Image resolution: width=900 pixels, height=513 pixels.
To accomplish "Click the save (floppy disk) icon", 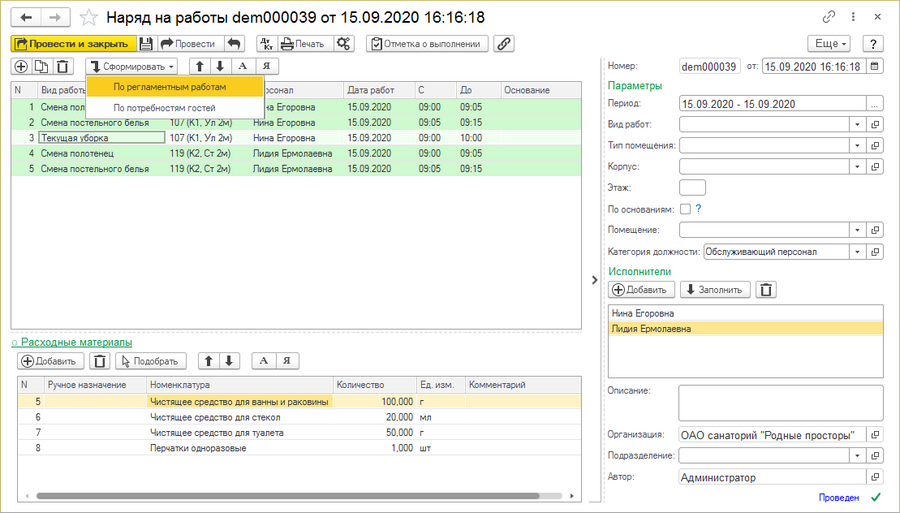I will point(146,44).
